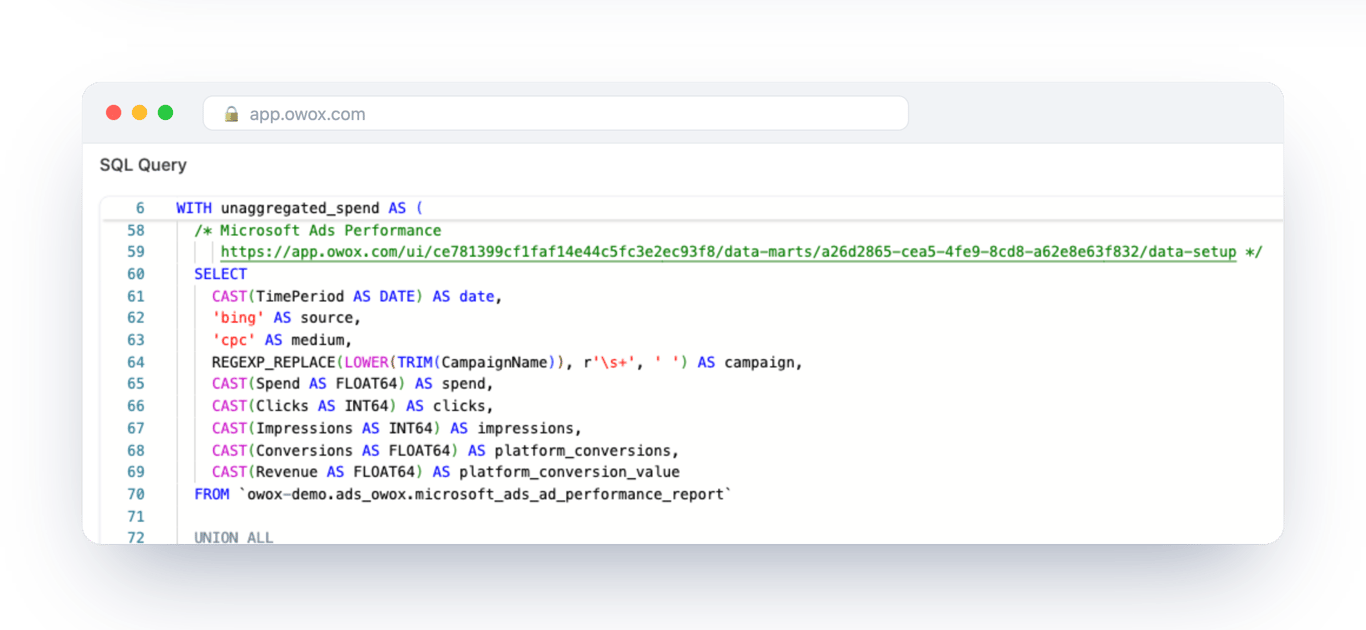Viewport: 1366px width, 630px height.
Task: Click the lock icon in address bar
Action: pos(232,114)
